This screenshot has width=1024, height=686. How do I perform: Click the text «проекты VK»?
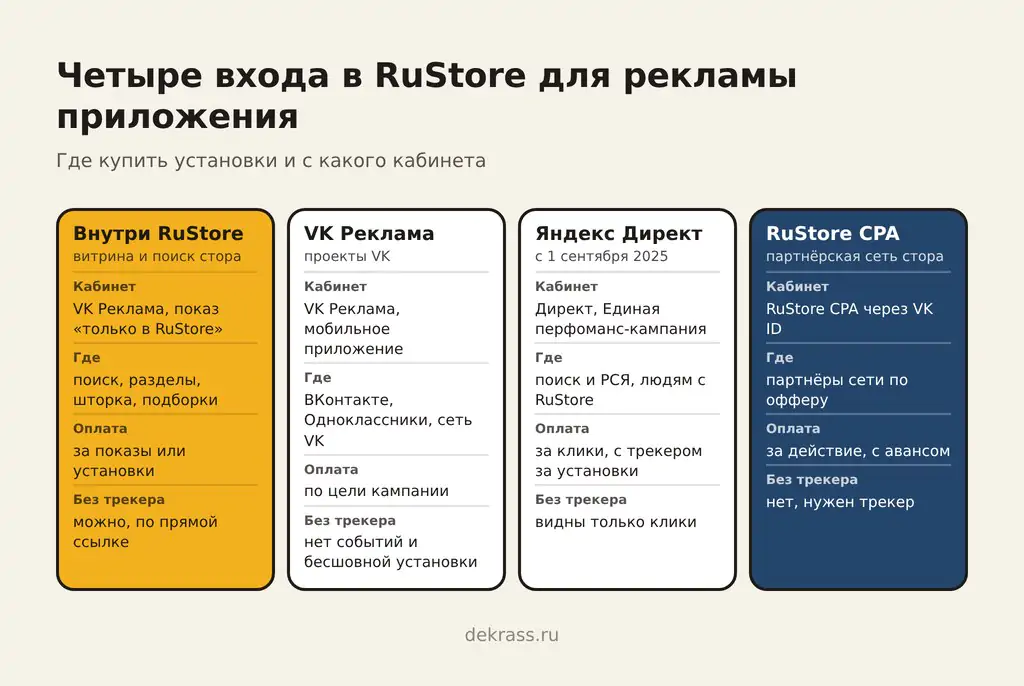347,256
